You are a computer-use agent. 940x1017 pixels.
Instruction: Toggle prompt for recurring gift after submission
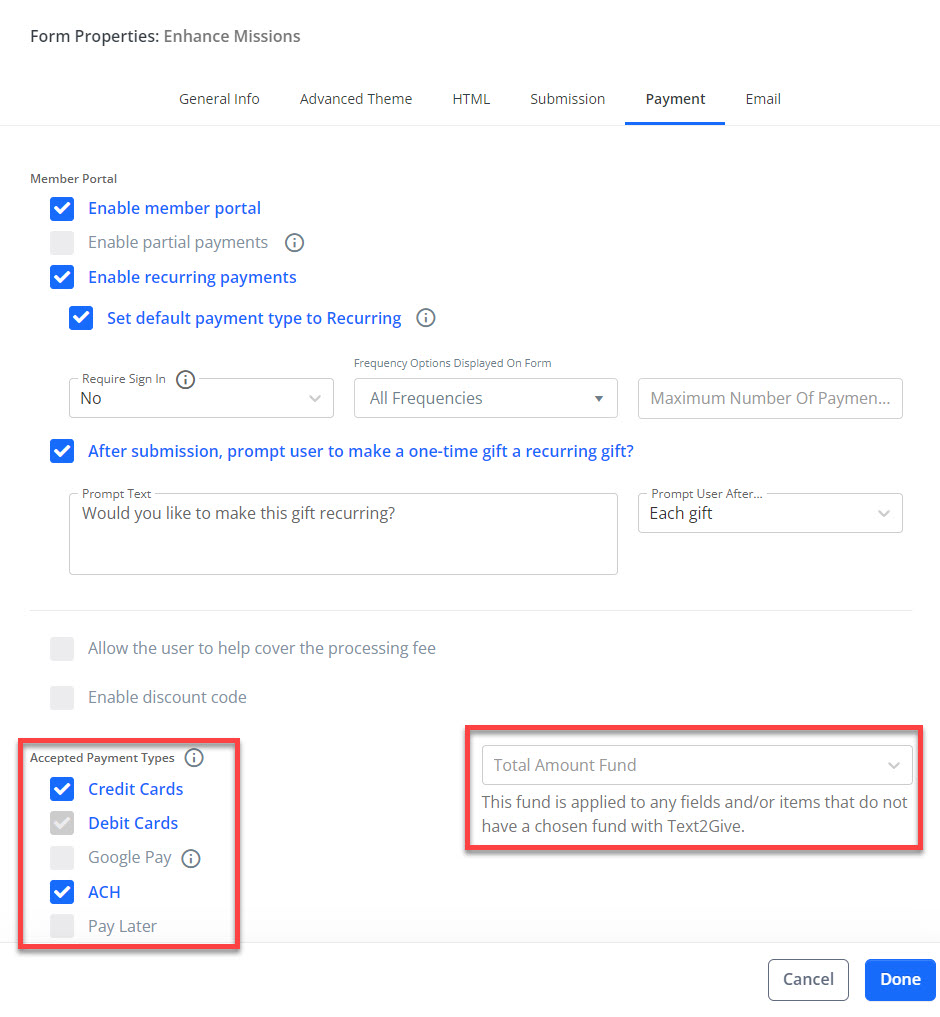pos(62,451)
